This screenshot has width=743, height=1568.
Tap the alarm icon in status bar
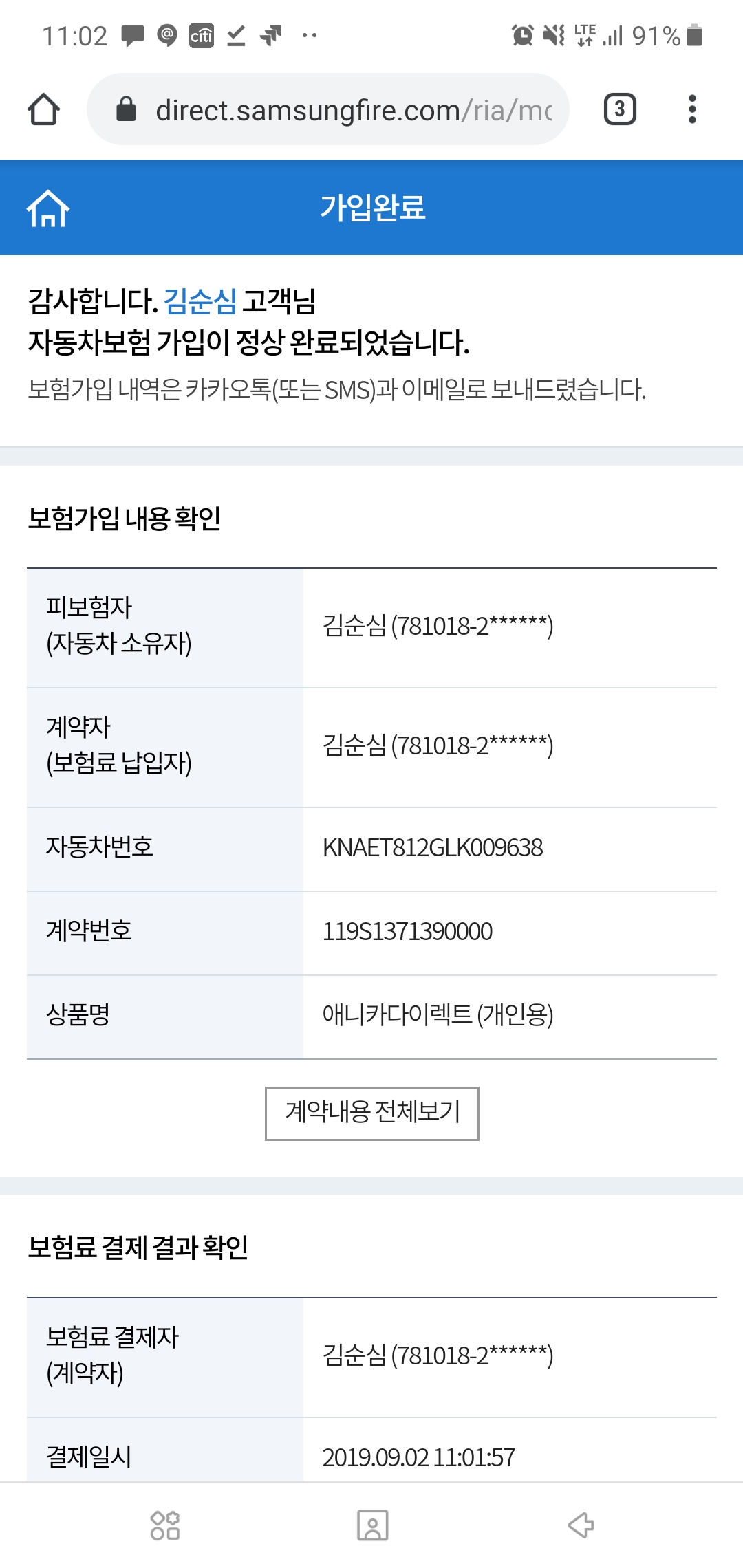pos(522,35)
